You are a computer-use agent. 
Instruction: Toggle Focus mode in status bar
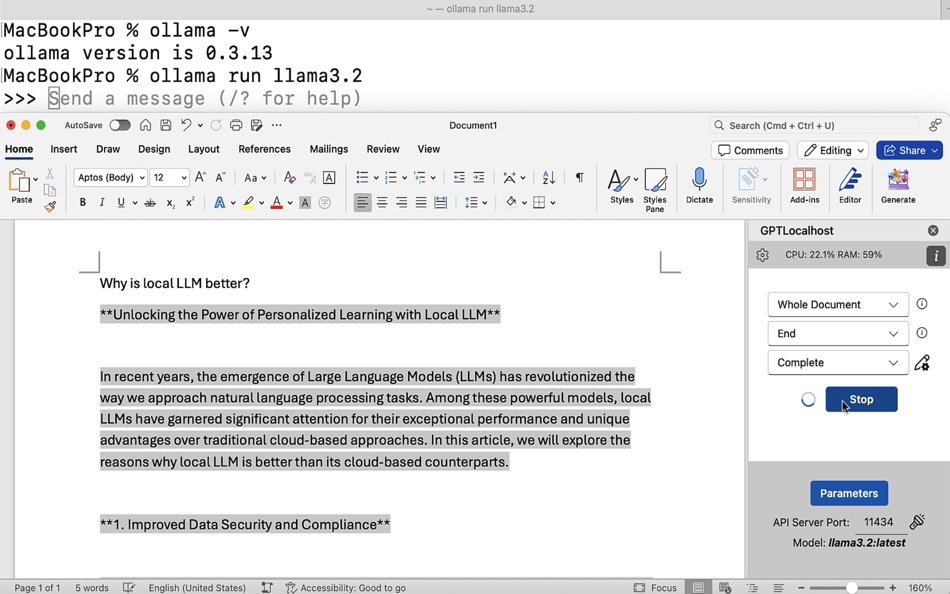click(x=655, y=587)
